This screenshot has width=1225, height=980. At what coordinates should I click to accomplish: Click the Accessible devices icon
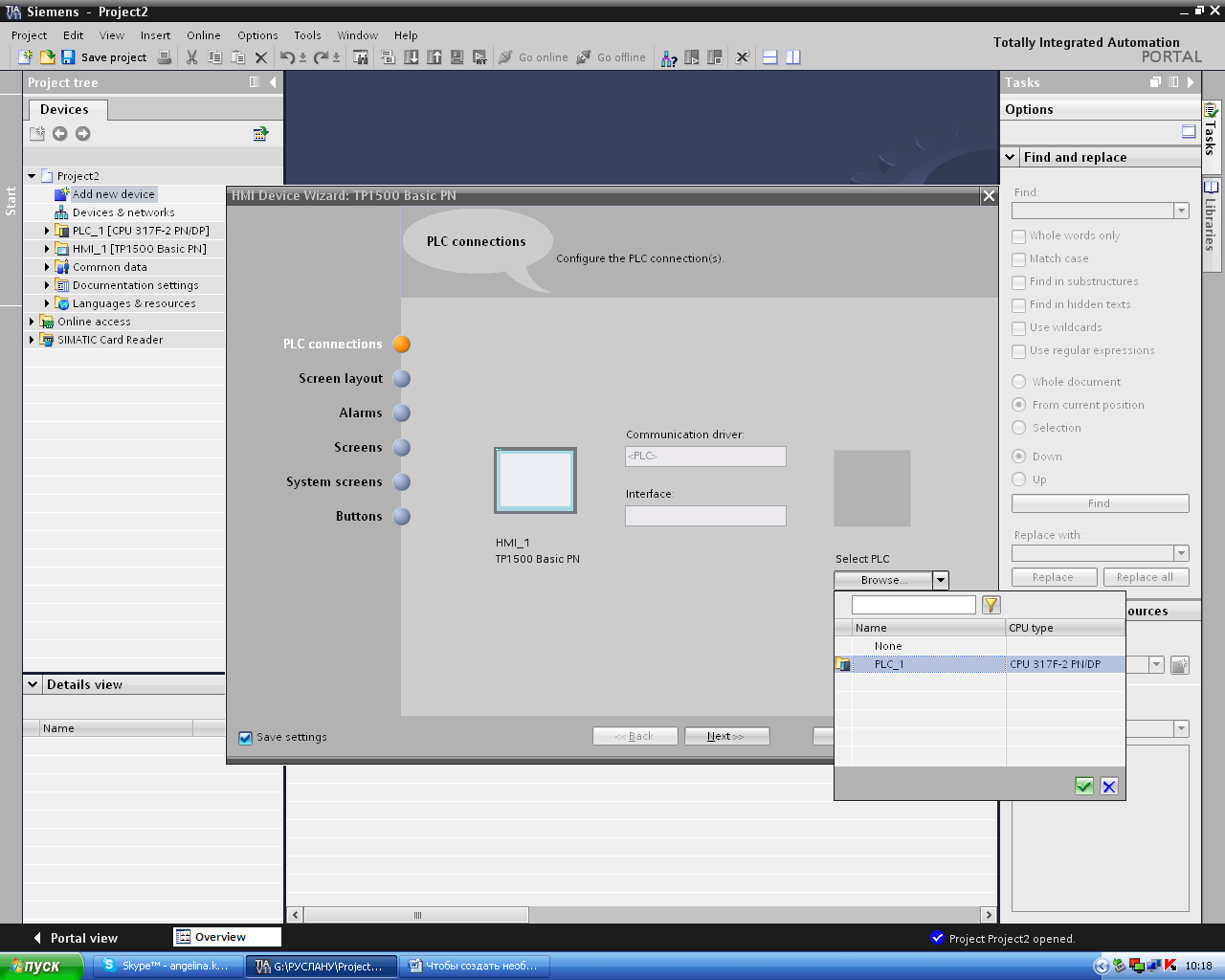[x=669, y=57]
